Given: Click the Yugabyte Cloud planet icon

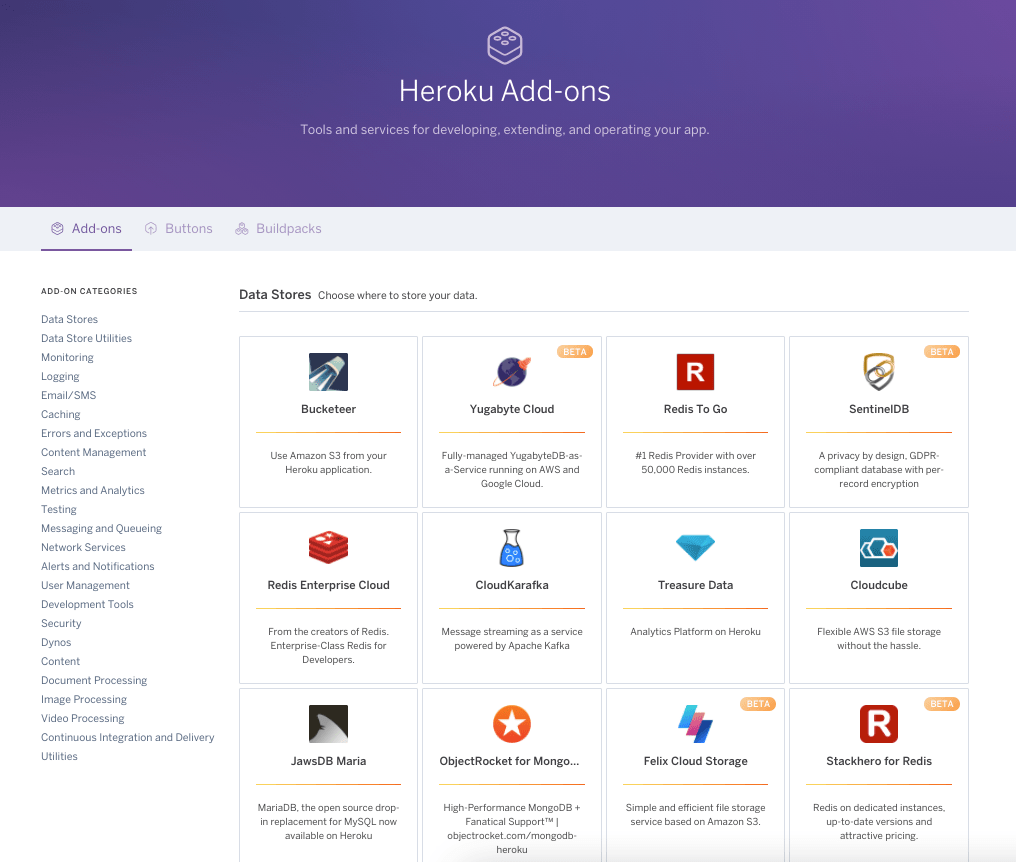Looking at the screenshot, I should click(x=512, y=372).
